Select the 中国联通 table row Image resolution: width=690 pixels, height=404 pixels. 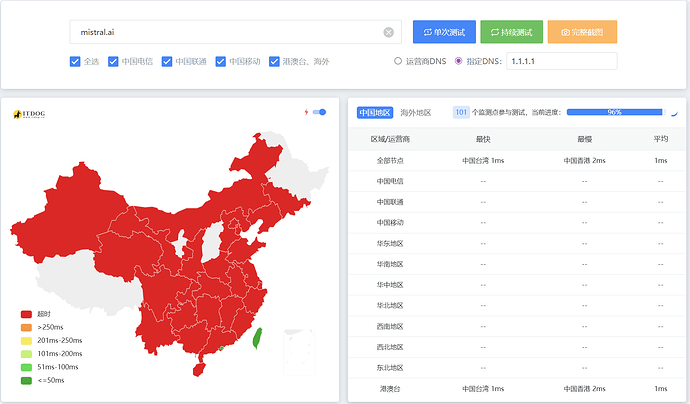click(x=517, y=202)
